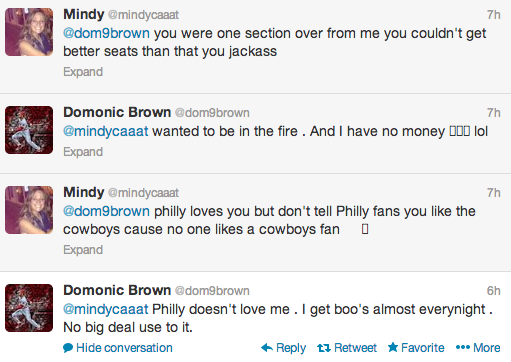This screenshot has width=511, height=362.
Task: Open Domonic Brown's avatar in last tweet
Action: coord(29,308)
